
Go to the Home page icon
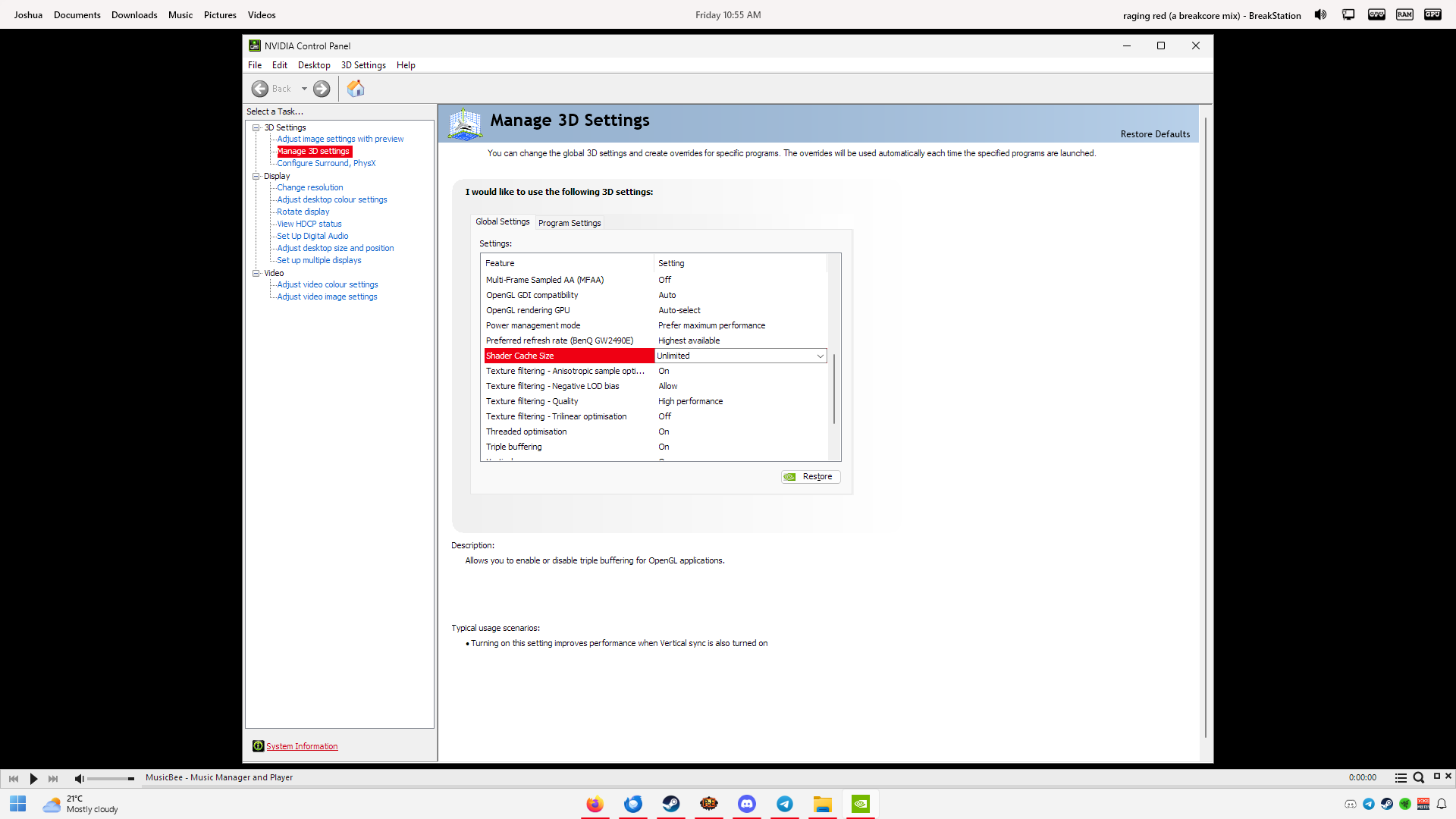[x=356, y=89]
